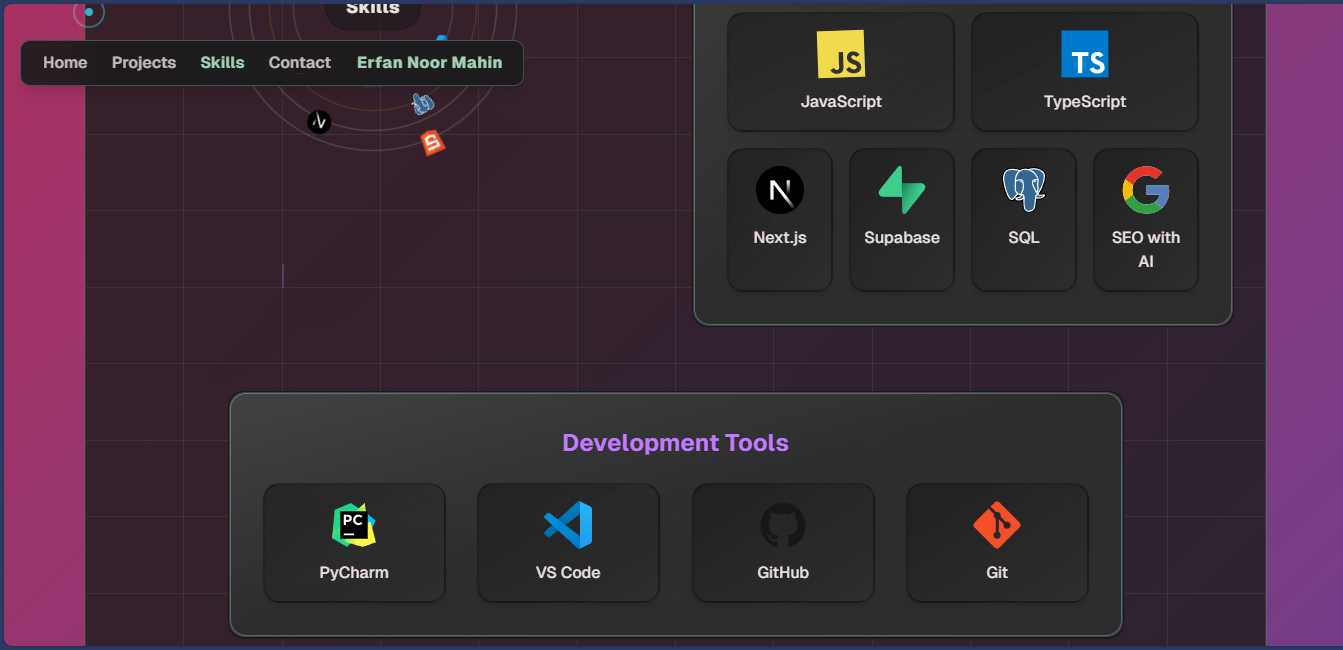Select the TypeScript skill label

coord(1085,101)
